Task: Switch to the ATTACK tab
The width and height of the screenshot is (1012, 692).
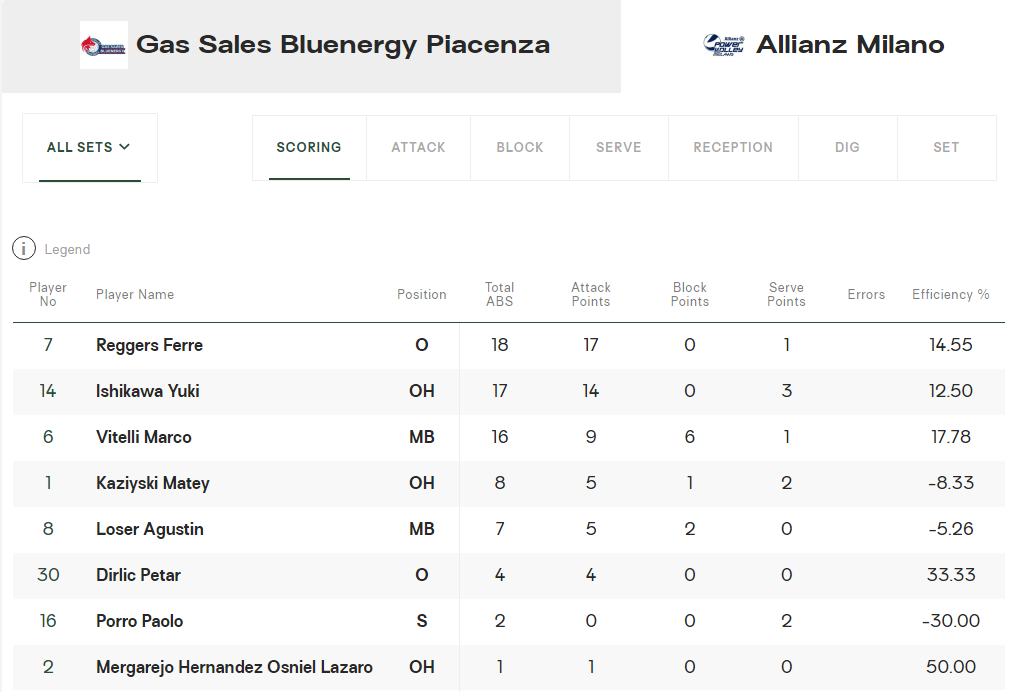Action: tap(418, 148)
